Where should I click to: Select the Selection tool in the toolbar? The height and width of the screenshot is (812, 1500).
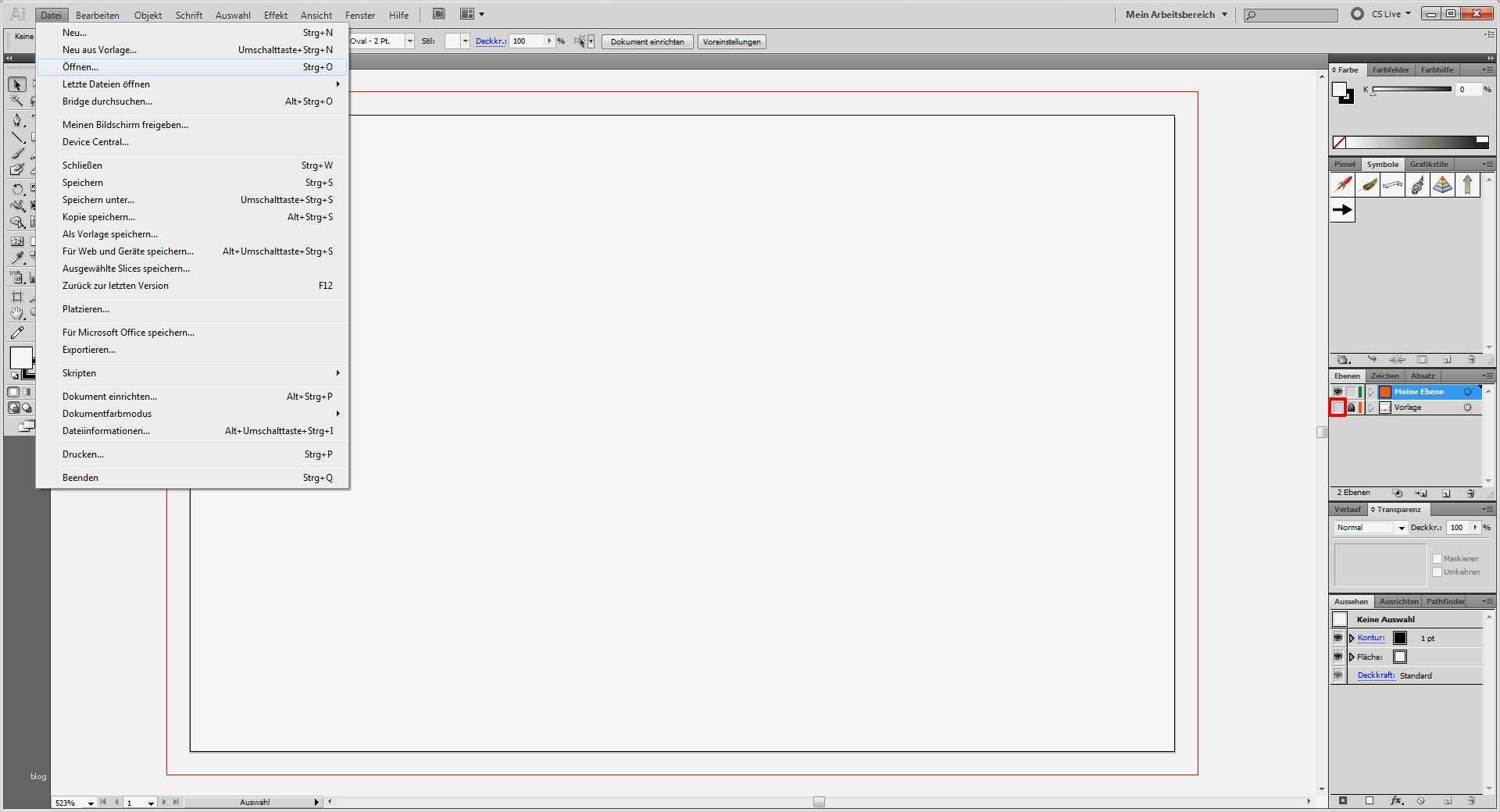(16, 84)
